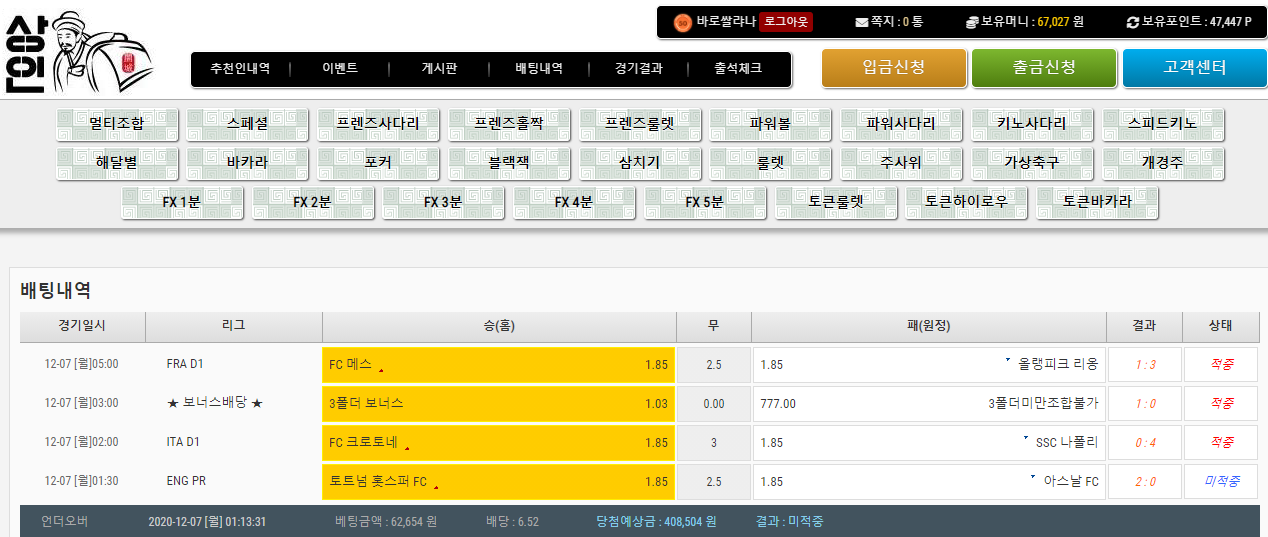Viewport: 1268px width, 537px height.
Task: Choose the FX 3분 game tab
Action: (x=443, y=201)
